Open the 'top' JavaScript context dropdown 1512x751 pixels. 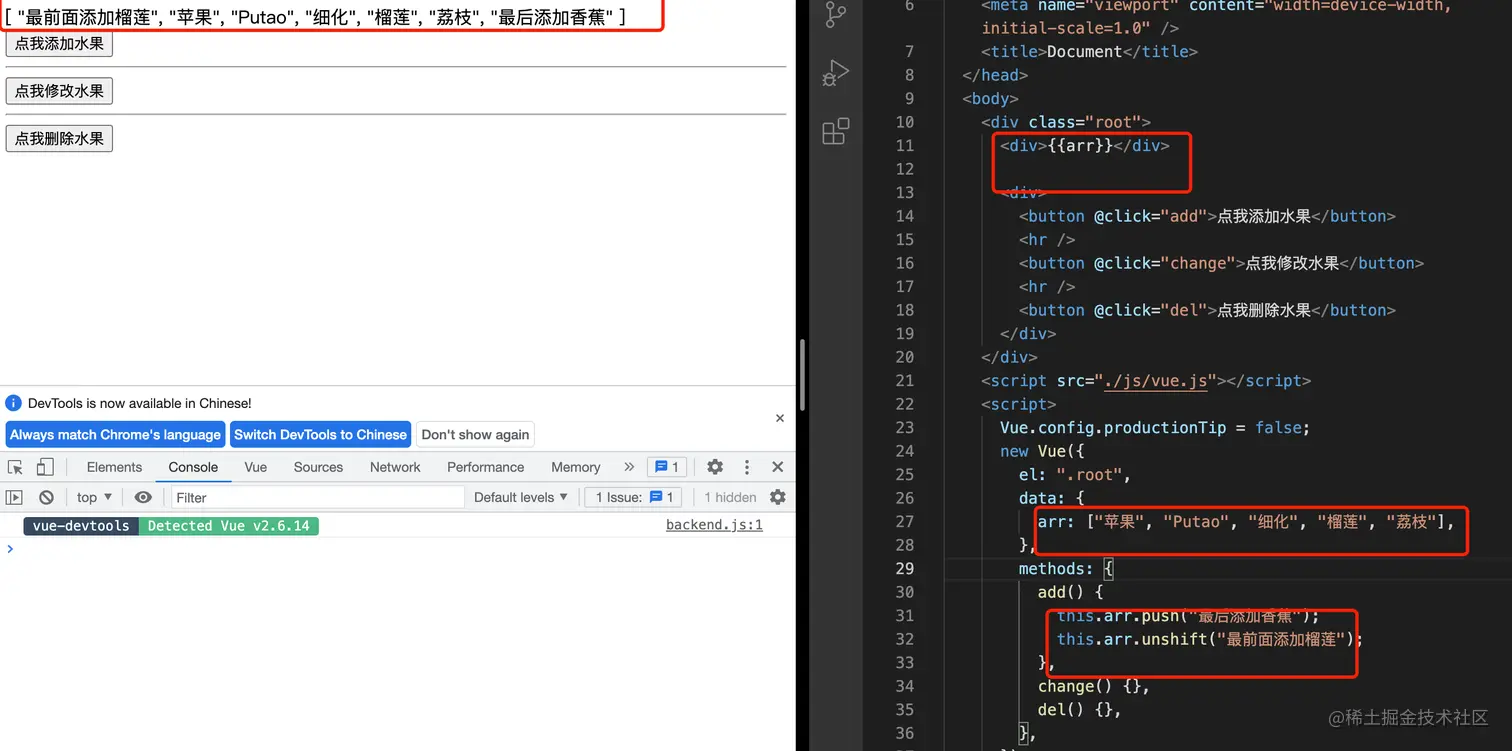(94, 497)
